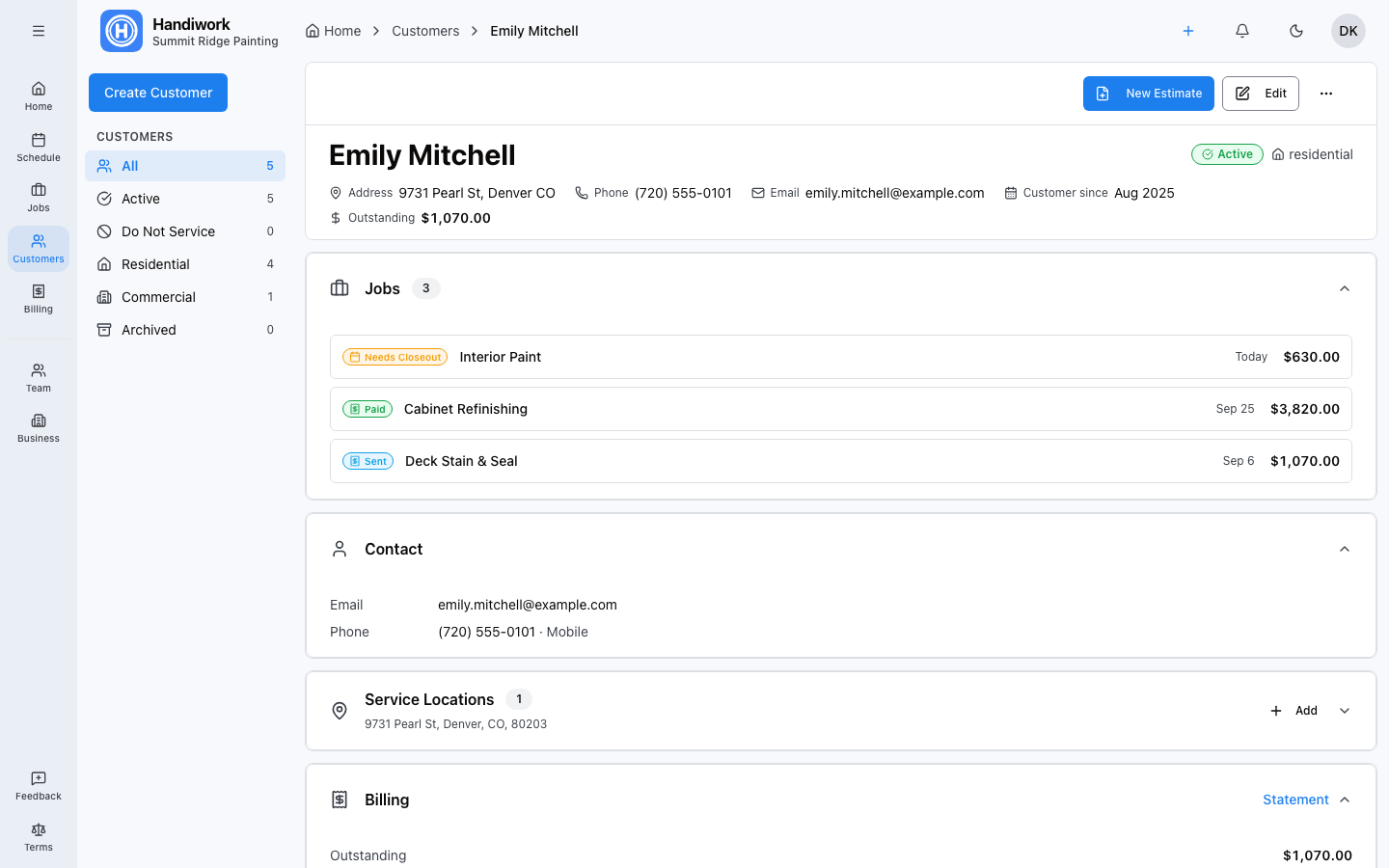Open the Statement link
The height and width of the screenshot is (868, 1389).
point(1295,800)
